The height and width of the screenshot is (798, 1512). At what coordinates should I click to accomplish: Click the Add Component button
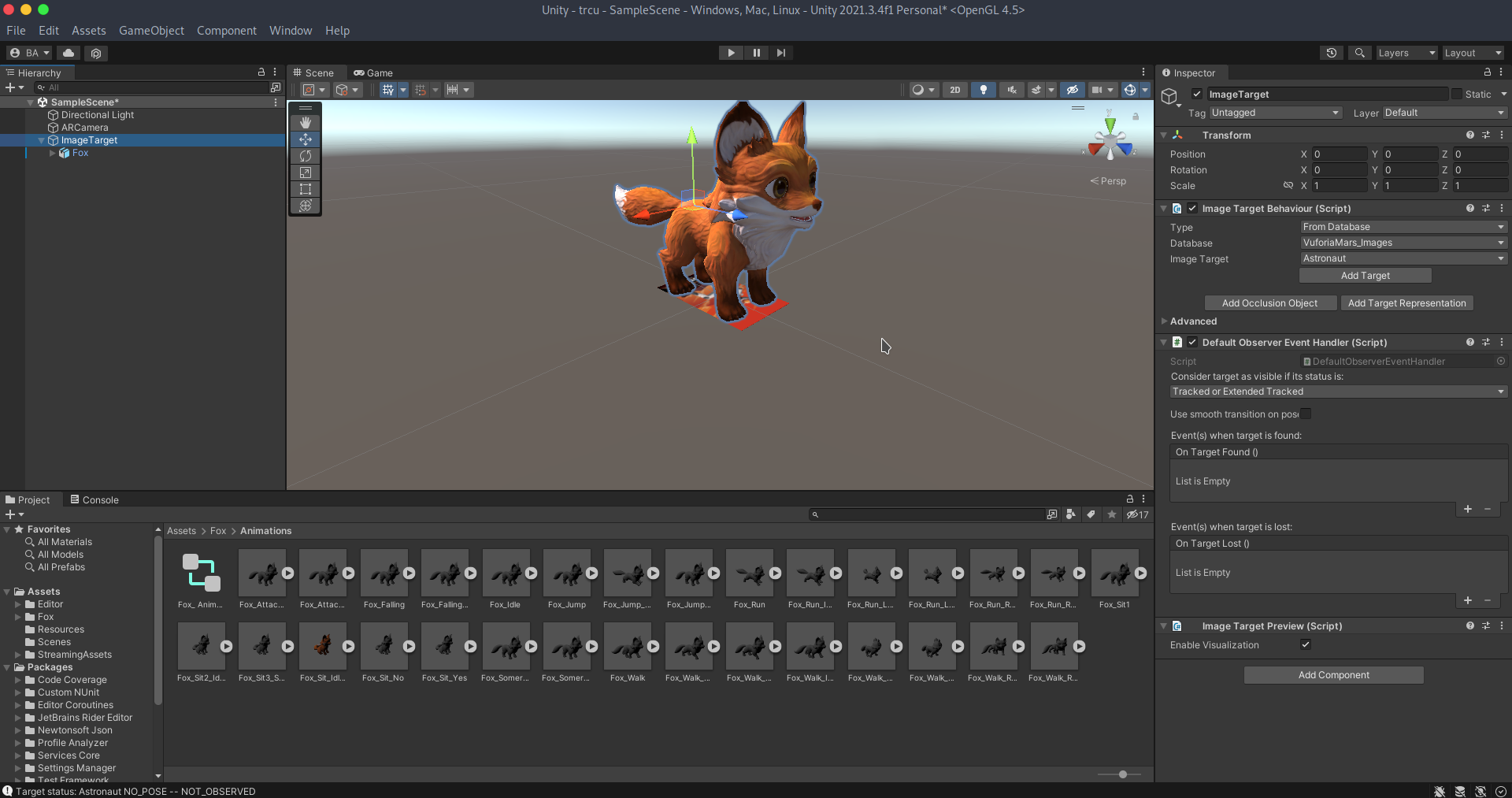[x=1333, y=674]
